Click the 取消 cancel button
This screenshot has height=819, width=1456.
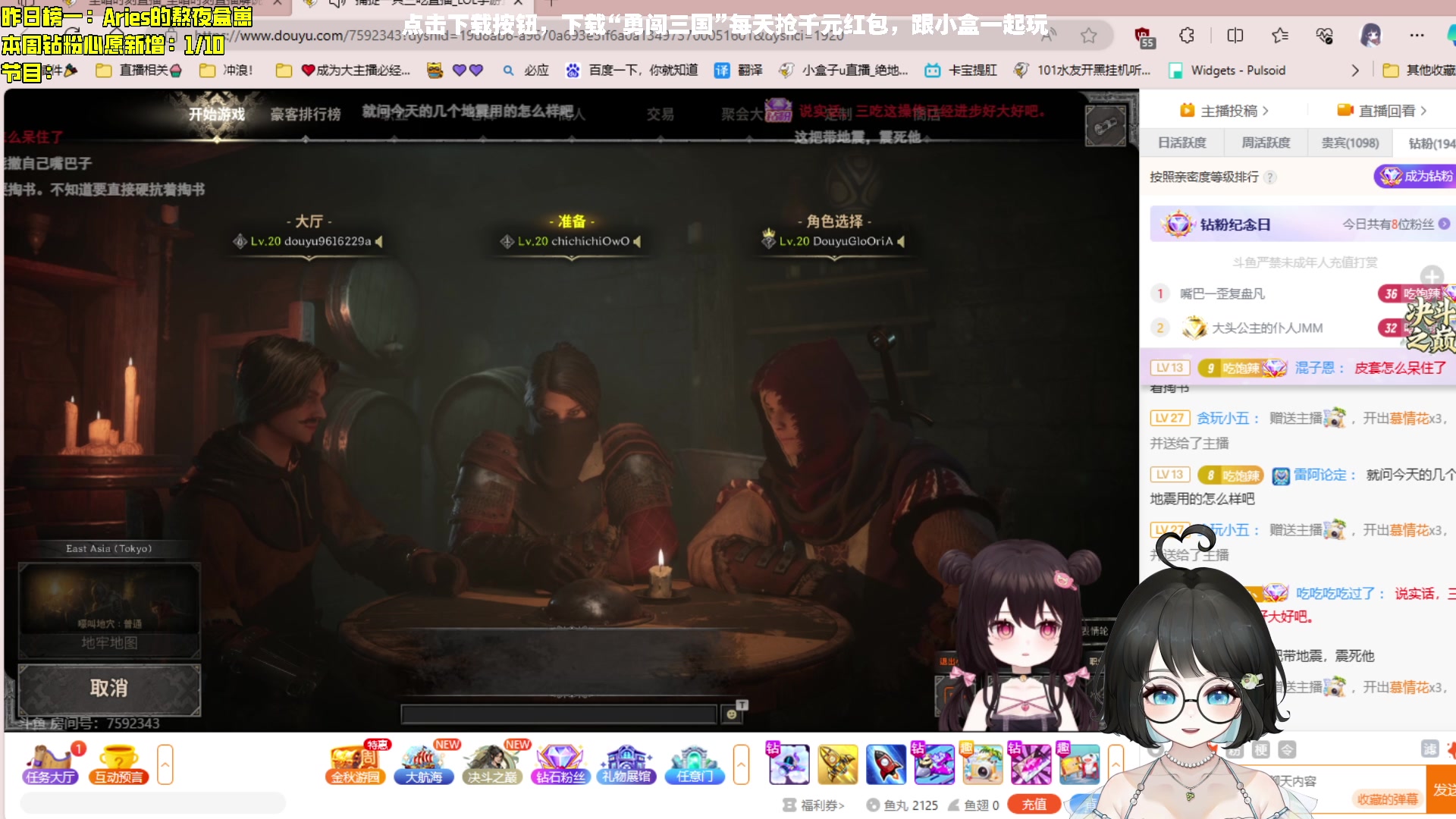(x=109, y=689)
